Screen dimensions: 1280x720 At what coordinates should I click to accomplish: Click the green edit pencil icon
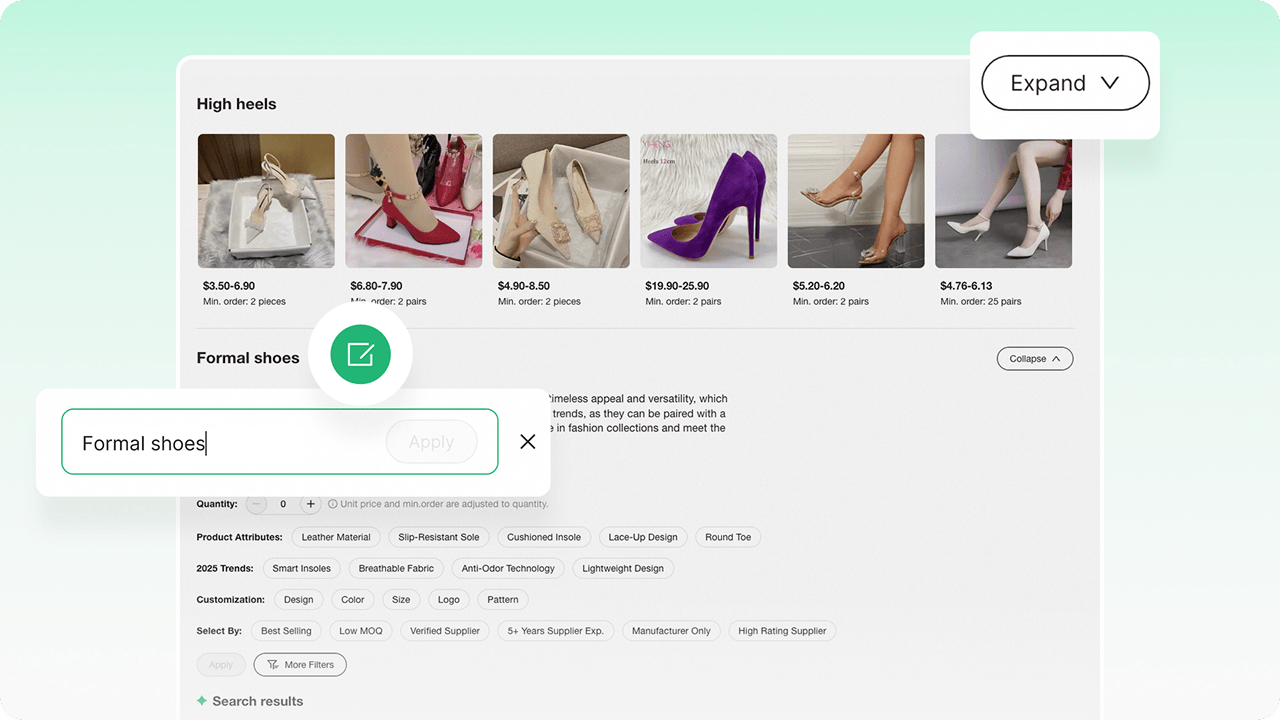pyautogui.click(x=360, y=354)
